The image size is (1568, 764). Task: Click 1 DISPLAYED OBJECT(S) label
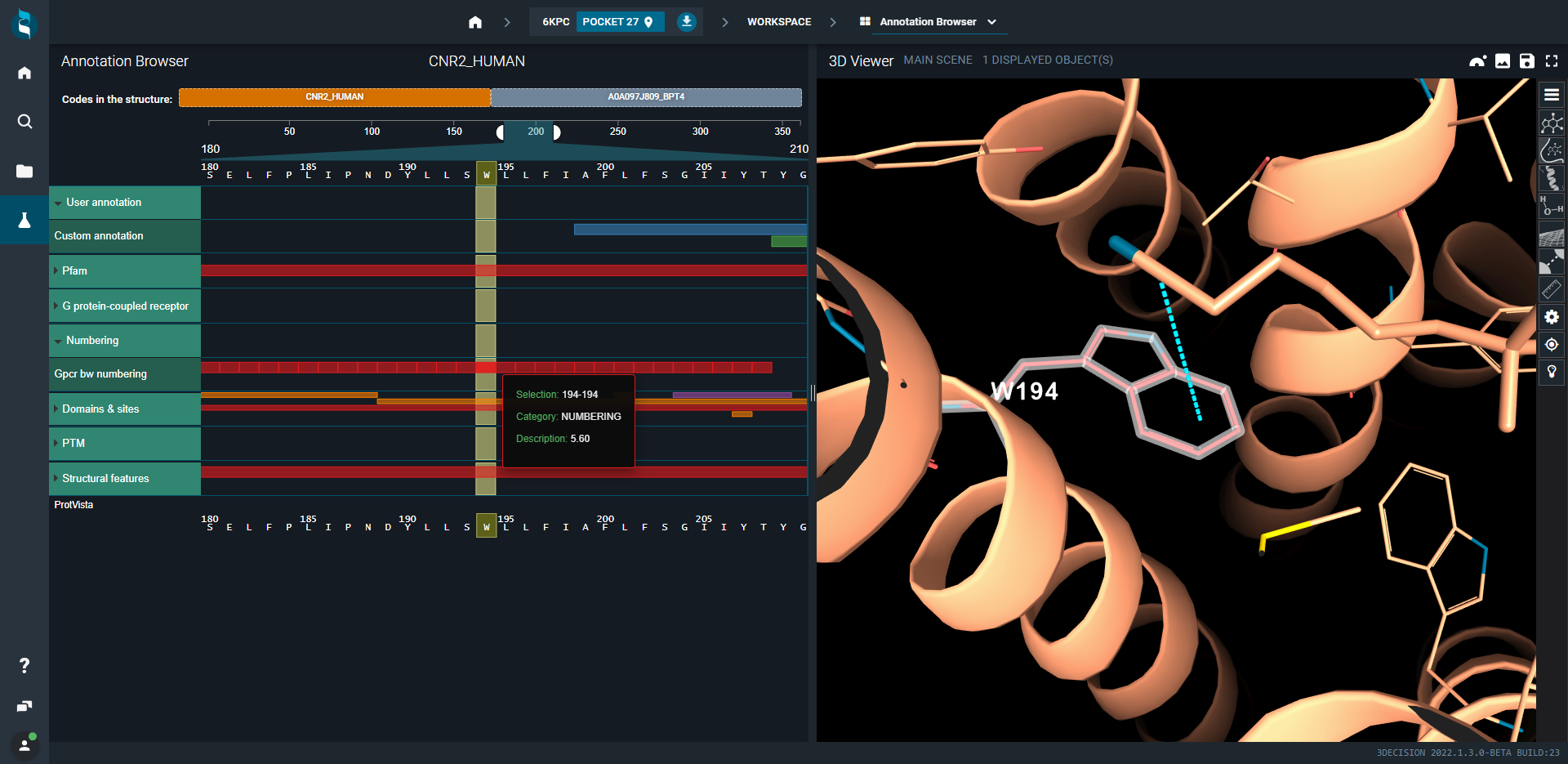1047,60
